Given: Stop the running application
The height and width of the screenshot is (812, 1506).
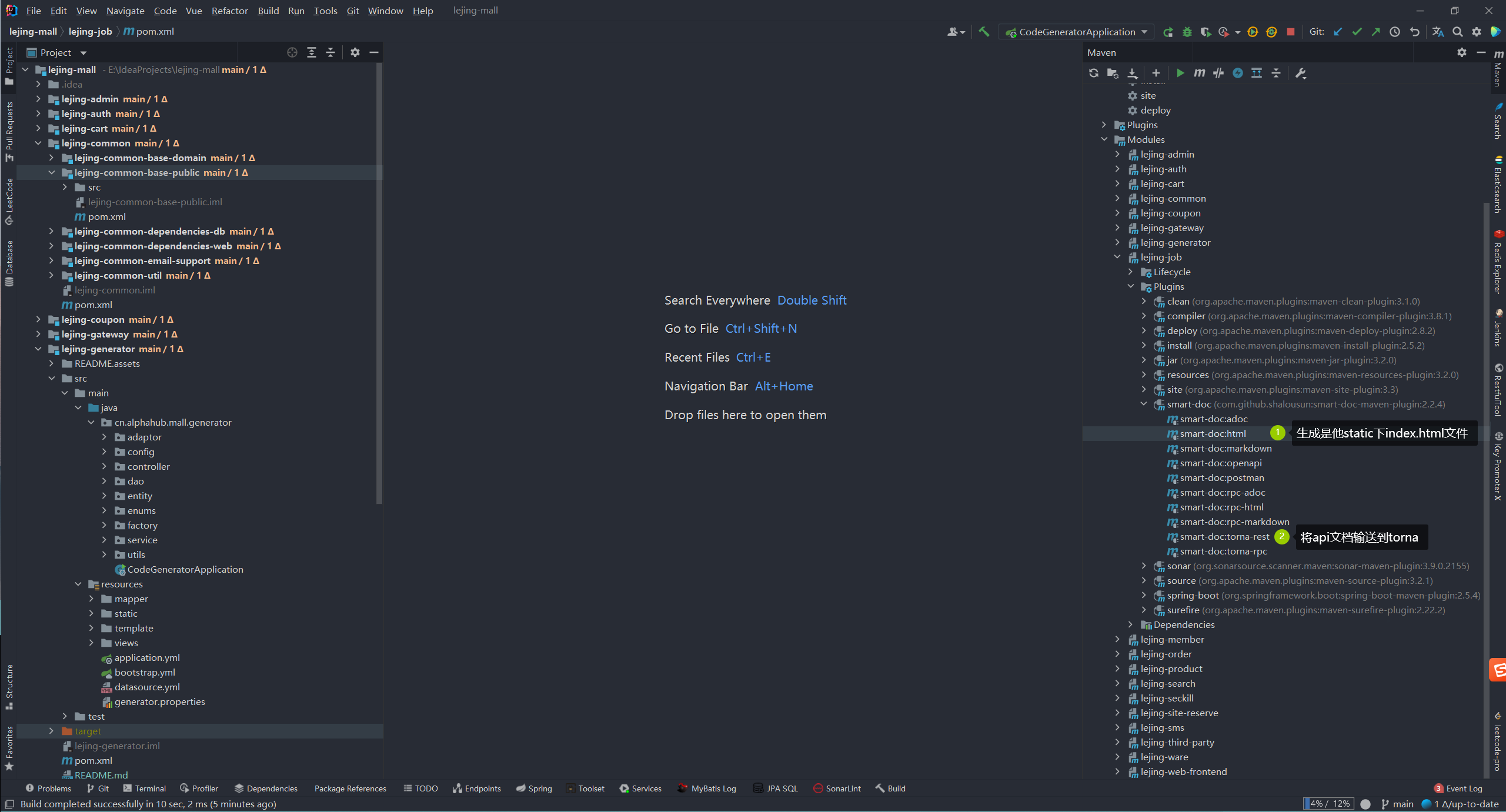Looking at the screenshot, I should [1290, 32].
